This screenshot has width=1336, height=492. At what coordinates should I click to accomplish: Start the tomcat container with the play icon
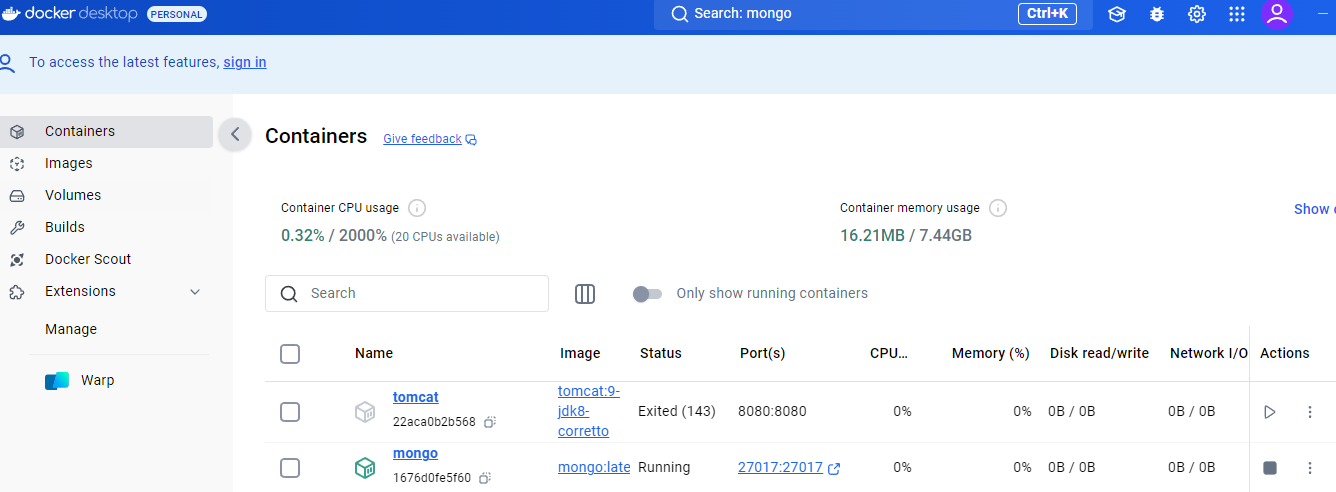1270,412
